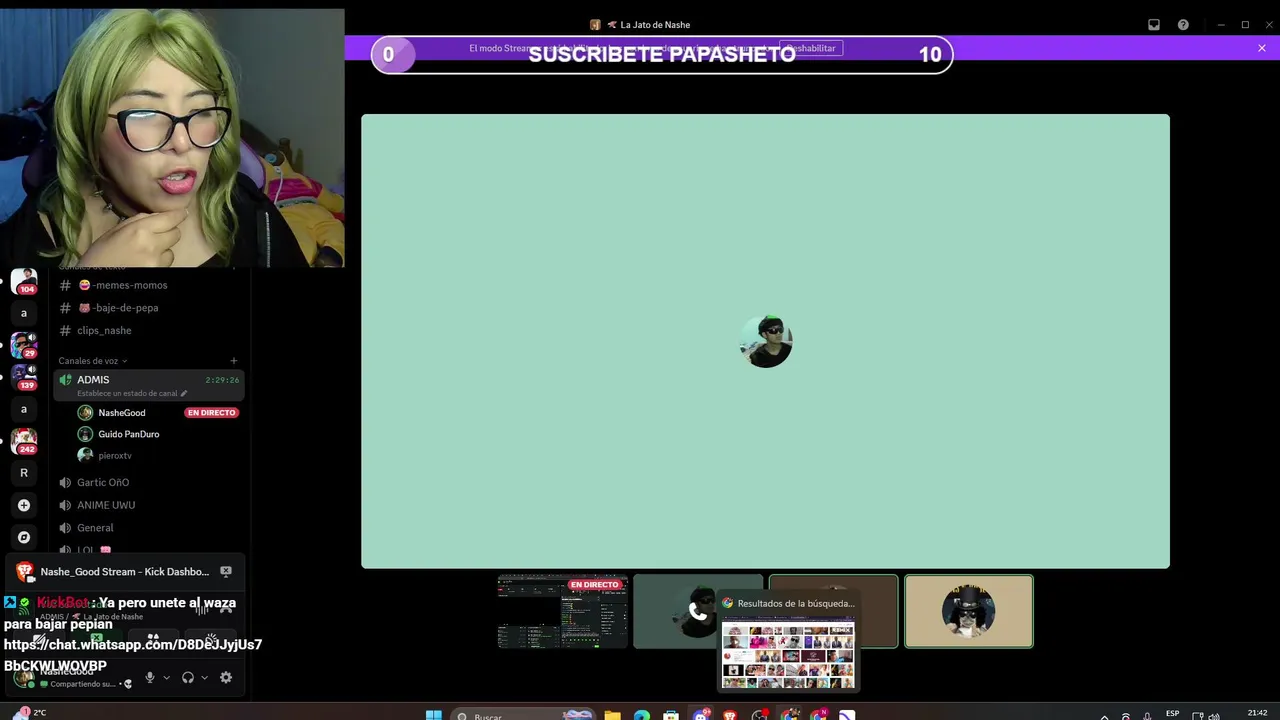
Task: Disconnect from the voice call
Action: [x=226, y=609]
